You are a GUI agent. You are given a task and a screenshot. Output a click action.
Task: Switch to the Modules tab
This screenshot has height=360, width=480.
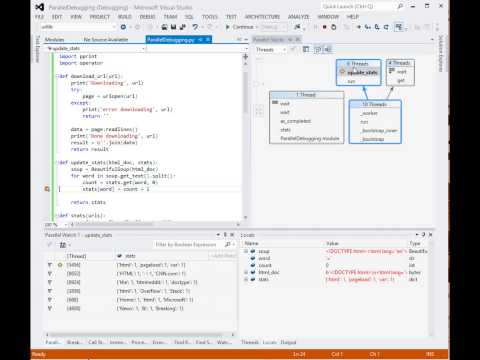tap(54, 40)
